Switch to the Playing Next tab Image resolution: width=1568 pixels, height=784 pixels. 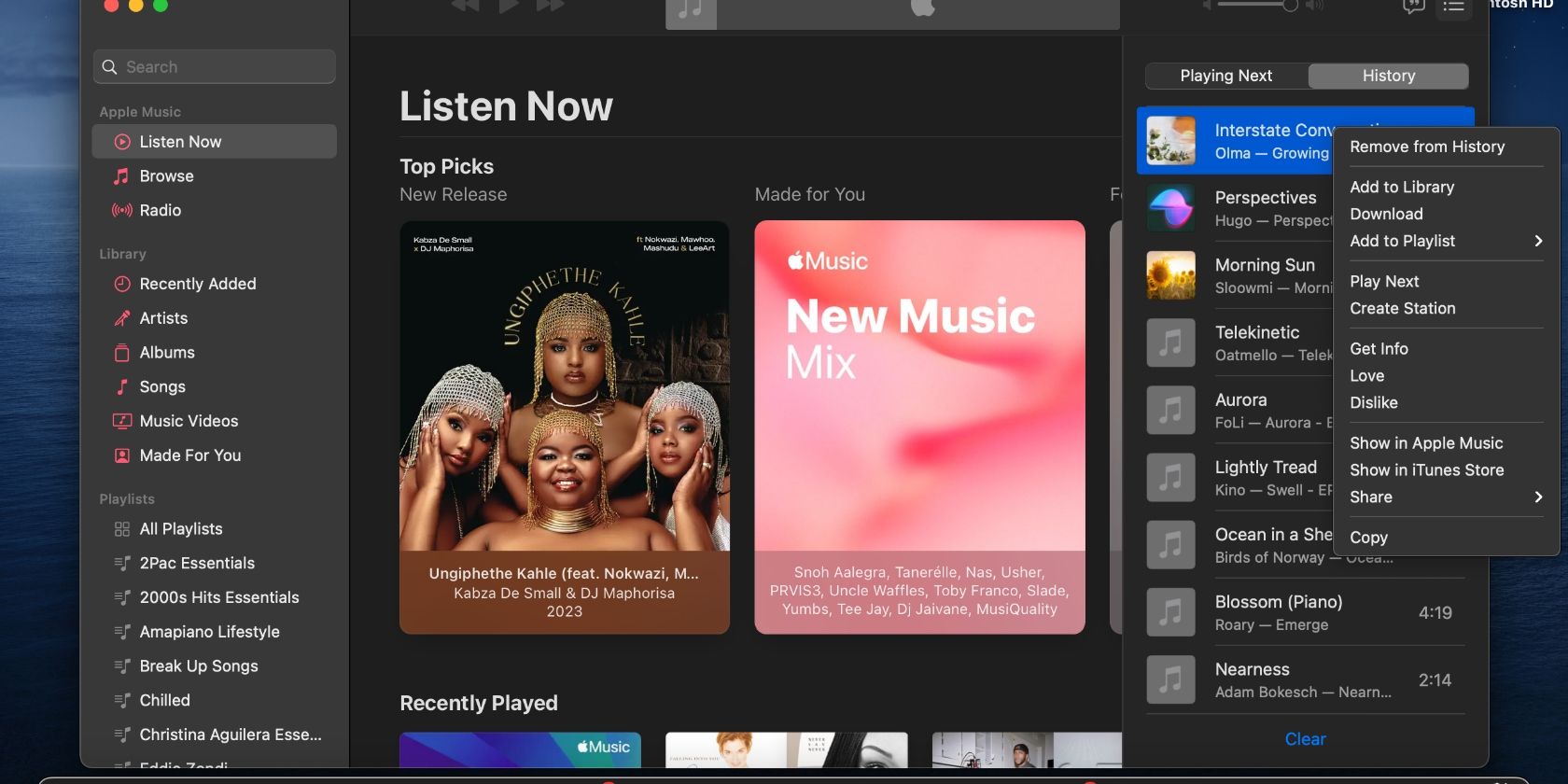coord(1226,76)
